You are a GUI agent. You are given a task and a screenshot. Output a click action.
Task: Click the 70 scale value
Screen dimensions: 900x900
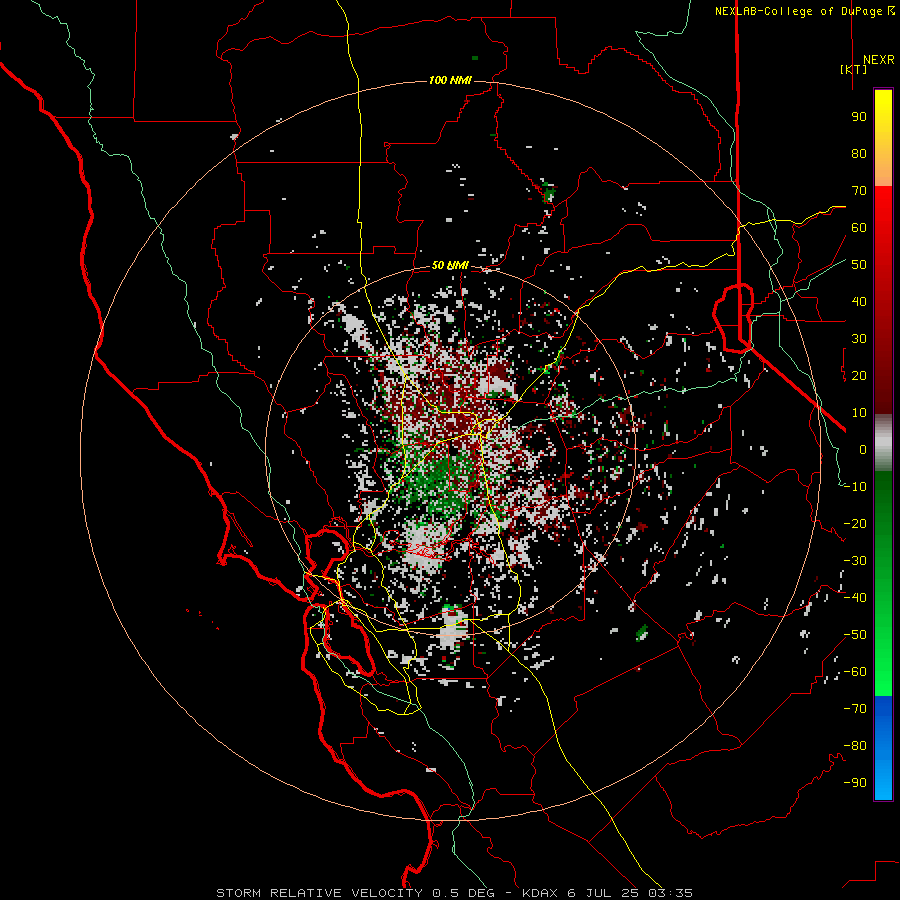859,191
